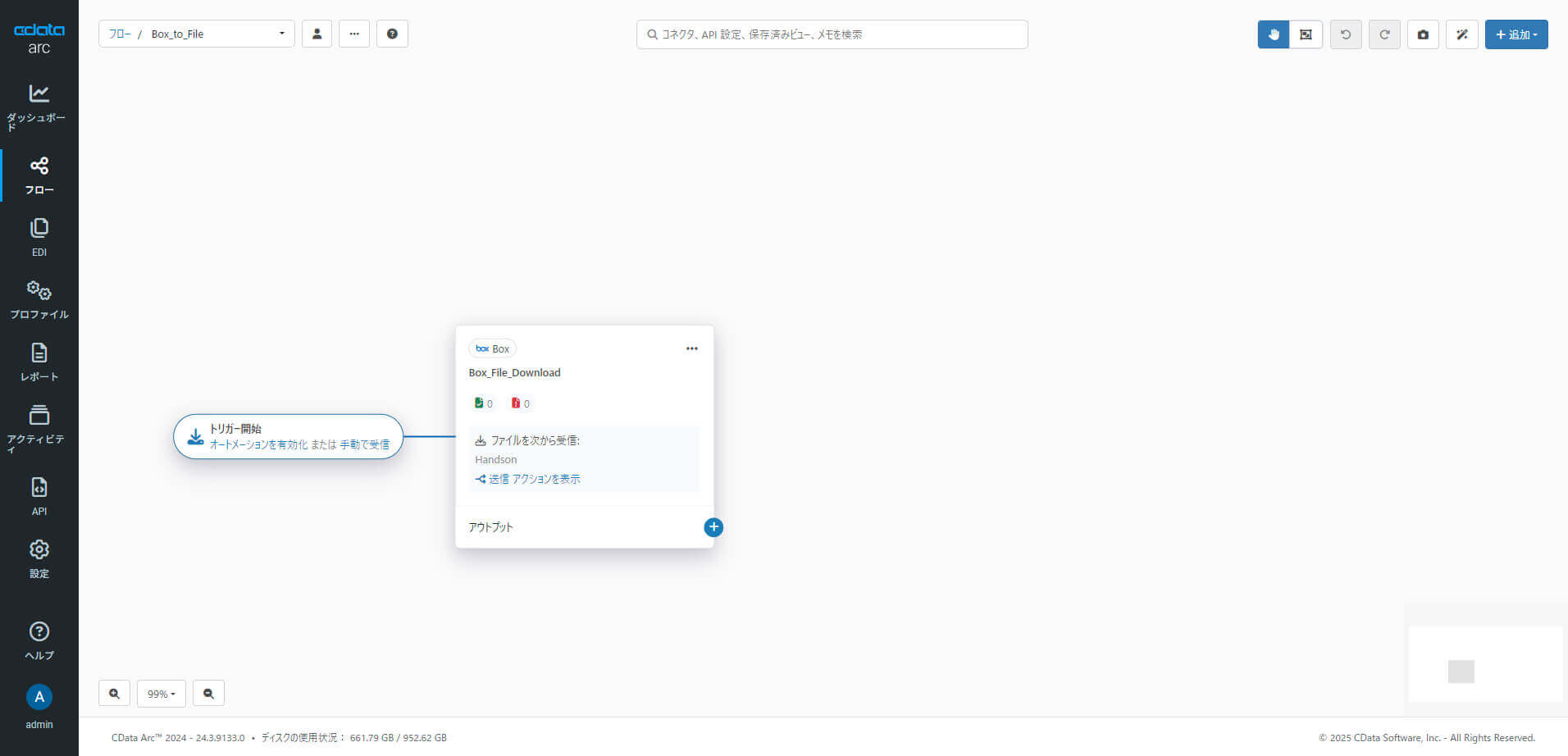Switch to the marquee selection tool
Screen dimensions: 1568x756
(x=1306, y=34)
